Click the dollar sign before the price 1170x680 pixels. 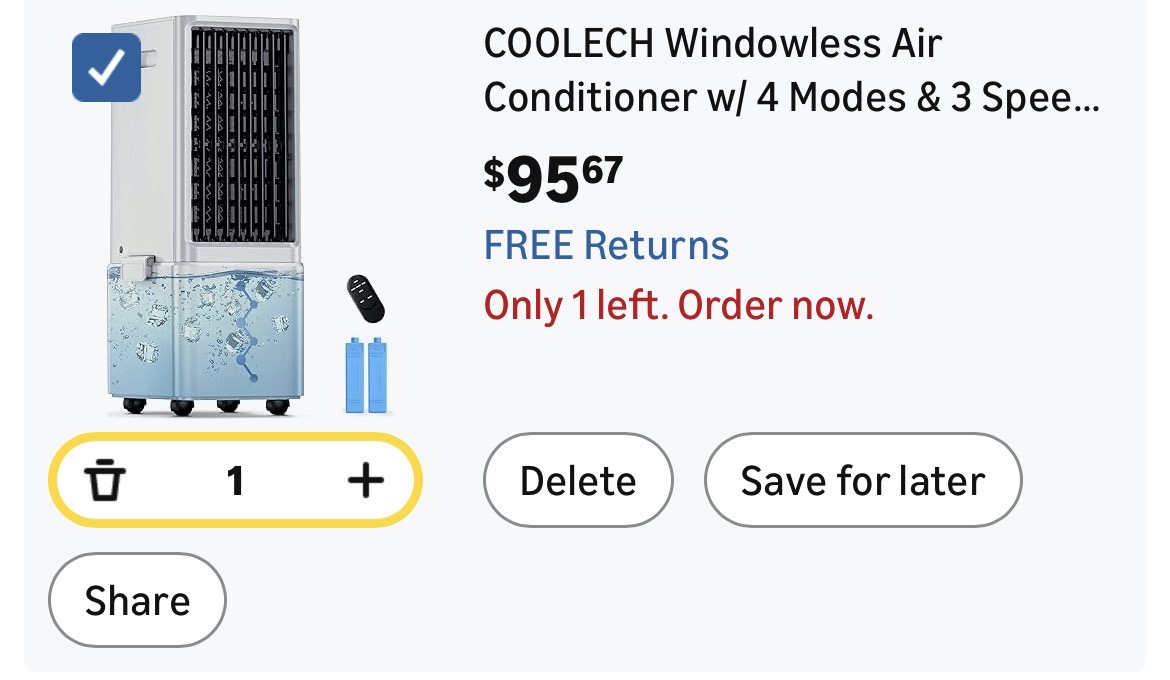[494, 172]
